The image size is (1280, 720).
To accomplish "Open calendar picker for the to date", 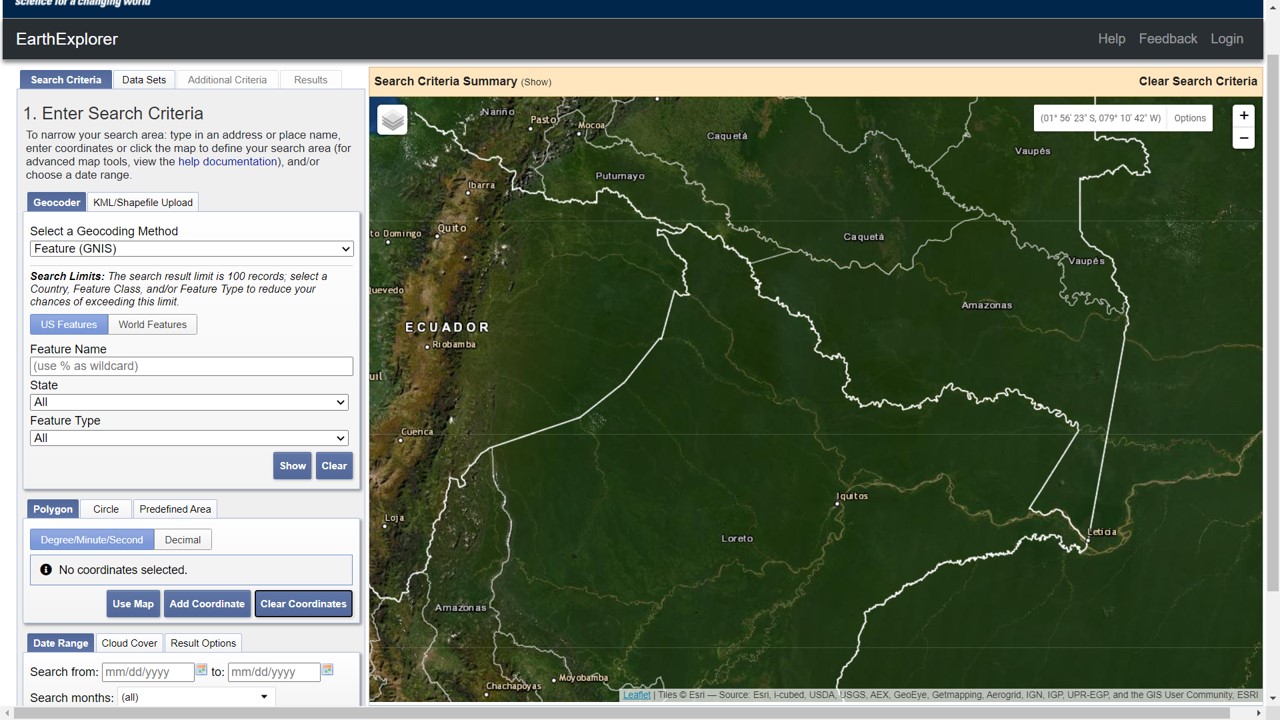I will pyautogui.click(x=327, y=670).
